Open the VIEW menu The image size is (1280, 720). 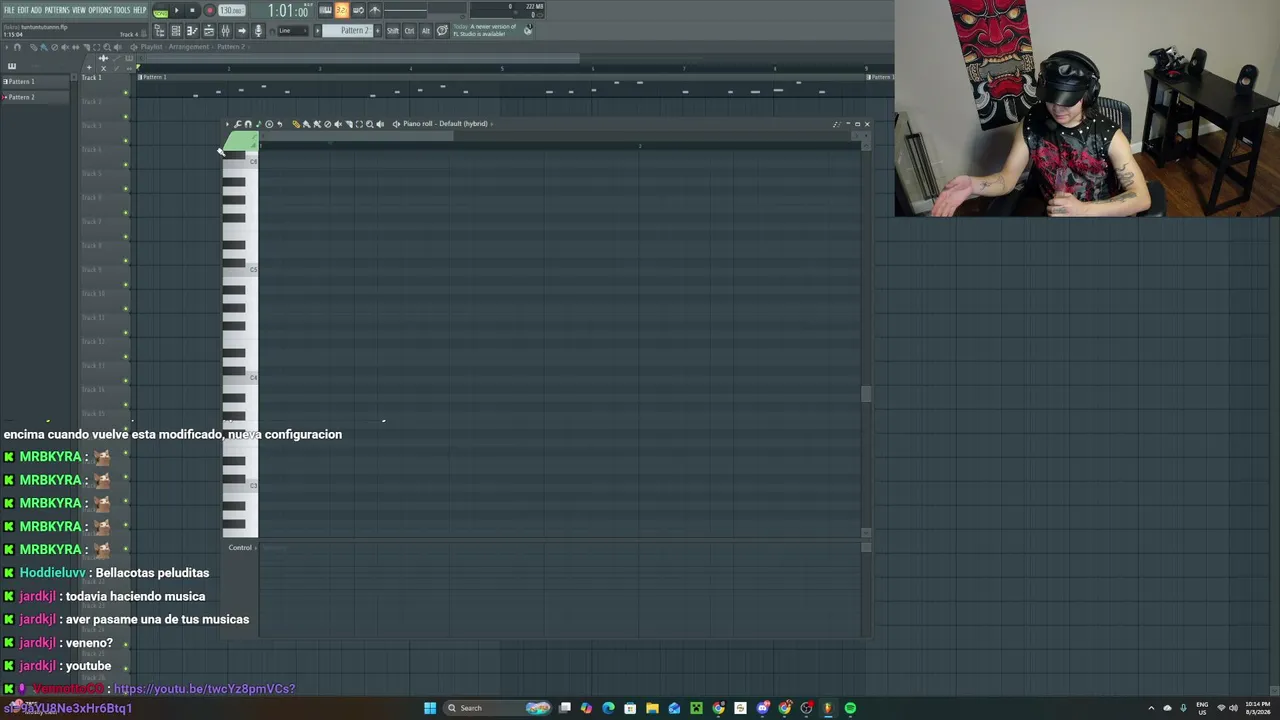tap(79, 10)
